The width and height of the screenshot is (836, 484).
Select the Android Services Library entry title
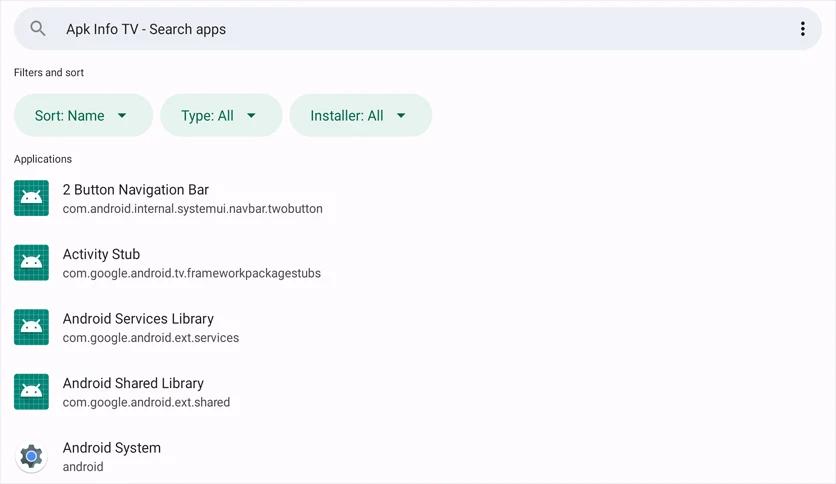click(x=138, y=319)
